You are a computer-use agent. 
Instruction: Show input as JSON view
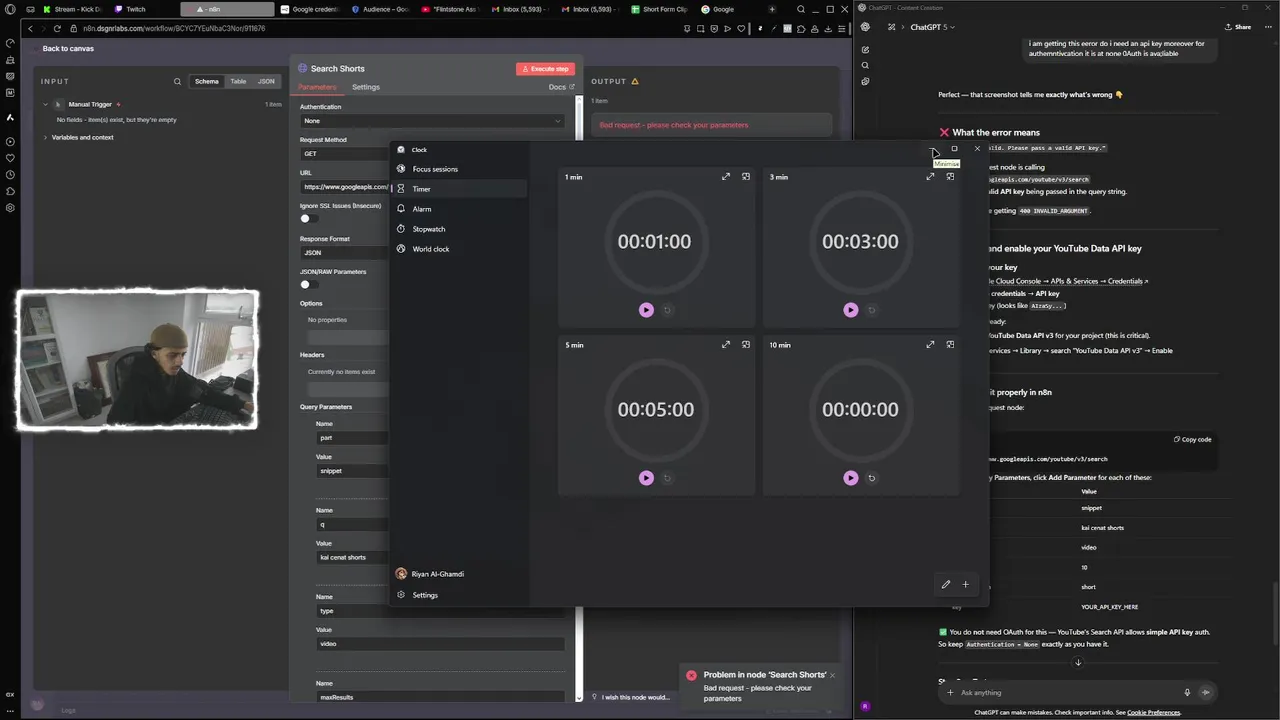(x=266, y=81)
